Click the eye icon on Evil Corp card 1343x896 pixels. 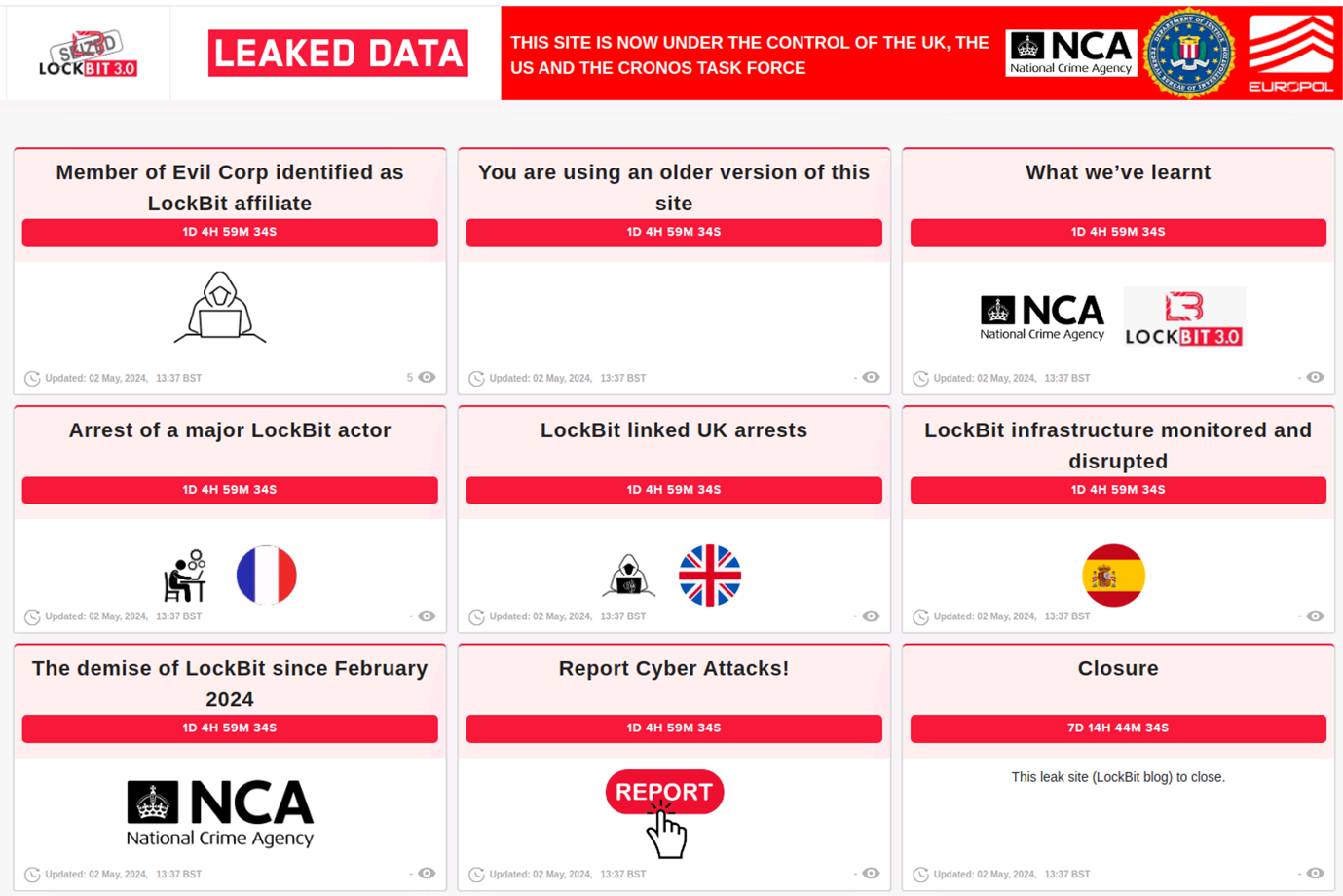(427, 378)
